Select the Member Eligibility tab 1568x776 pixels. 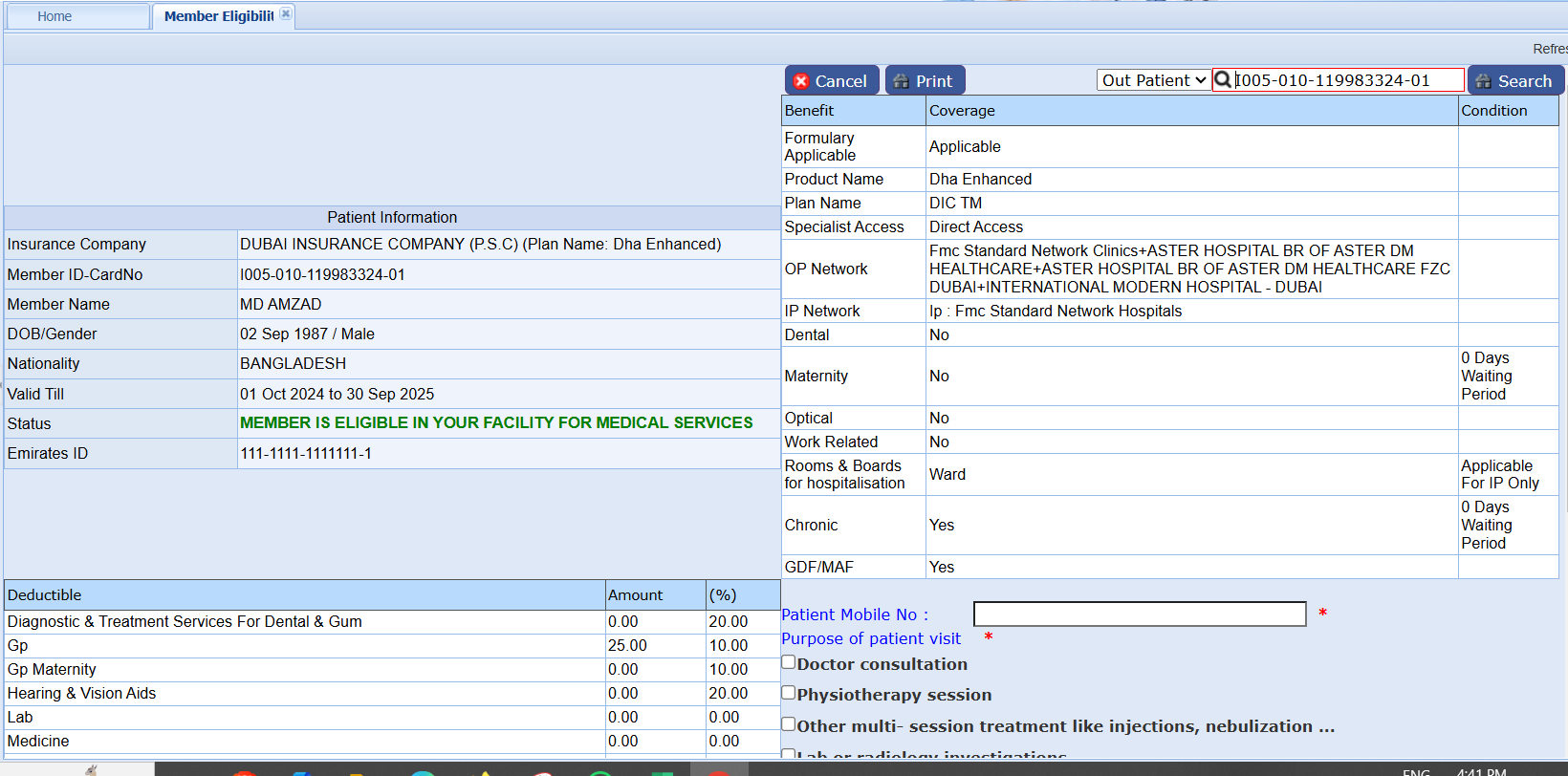coord(218,16)
